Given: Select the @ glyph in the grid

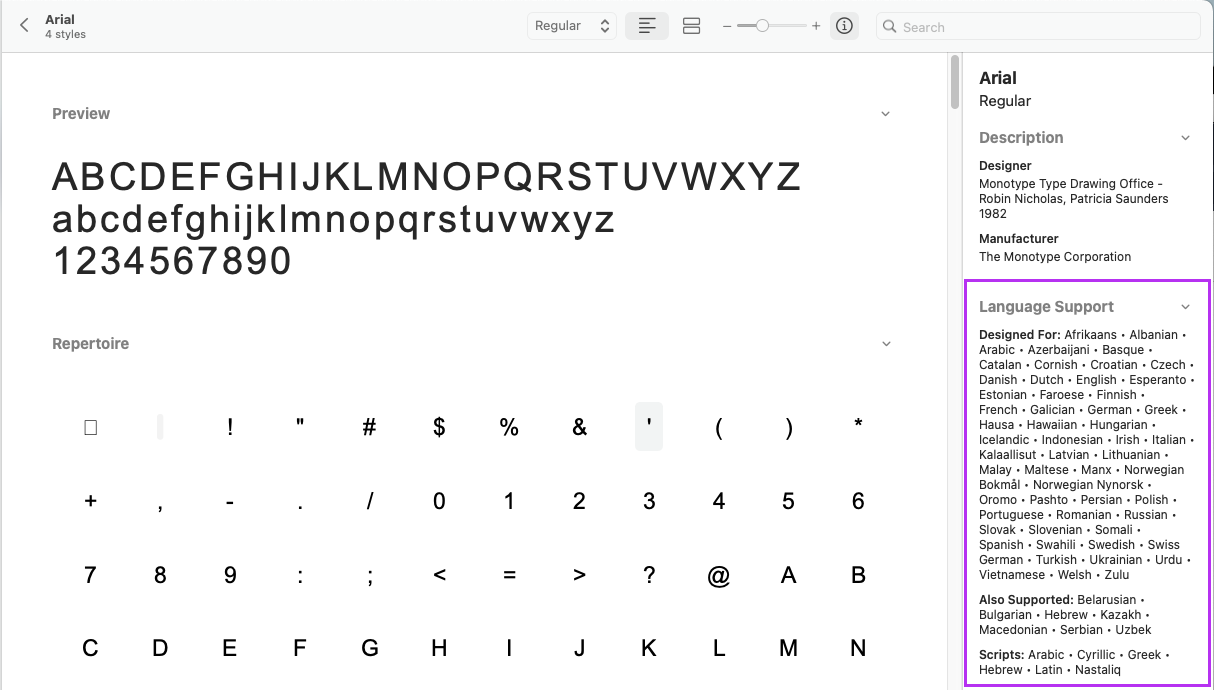Looking at the screenshot, I should click(x=718, y=575).
